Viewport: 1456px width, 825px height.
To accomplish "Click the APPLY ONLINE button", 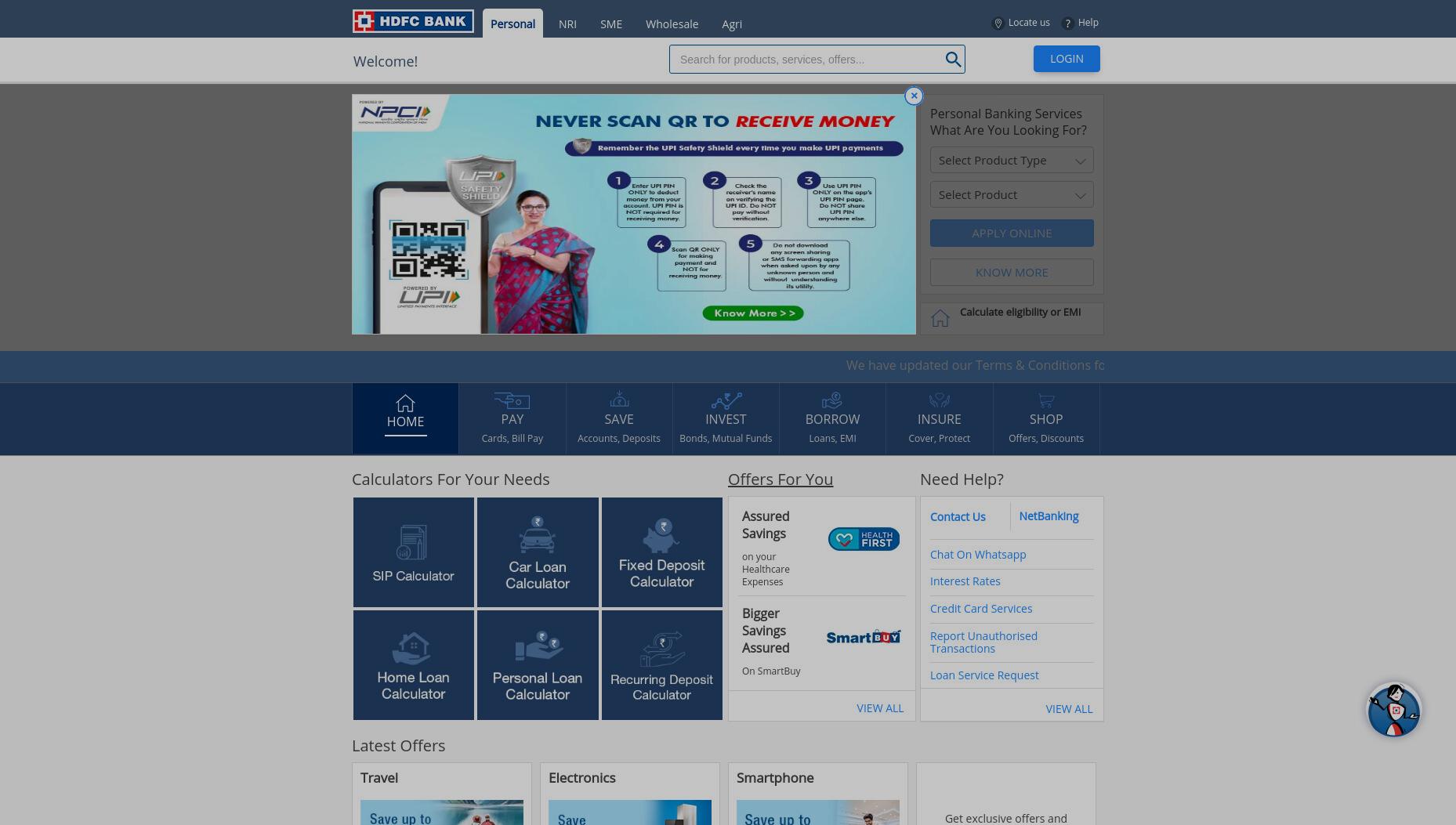I will tap(1012, 233).
